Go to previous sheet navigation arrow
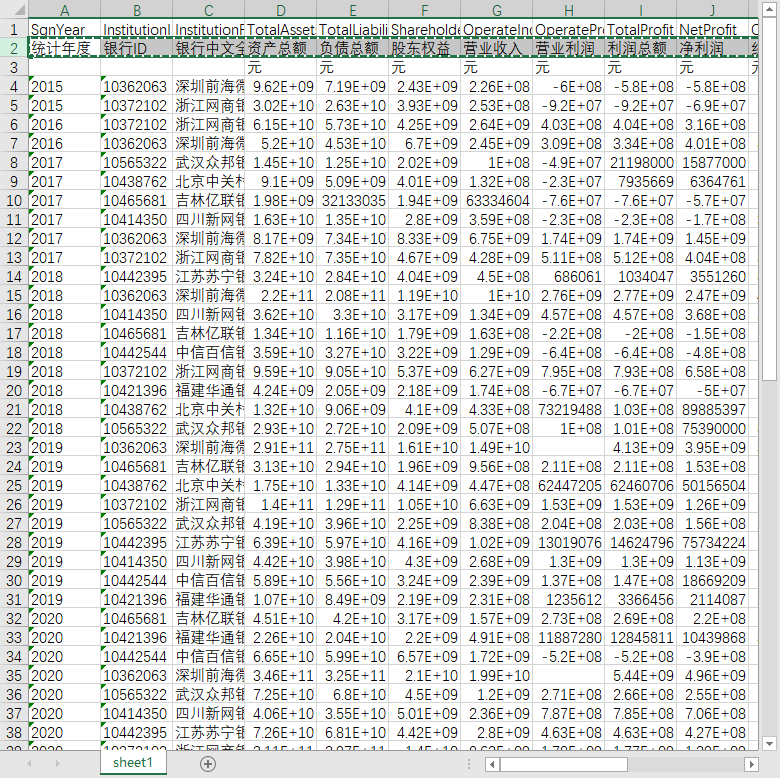780x778 pixels. click(x=29, y=763)
